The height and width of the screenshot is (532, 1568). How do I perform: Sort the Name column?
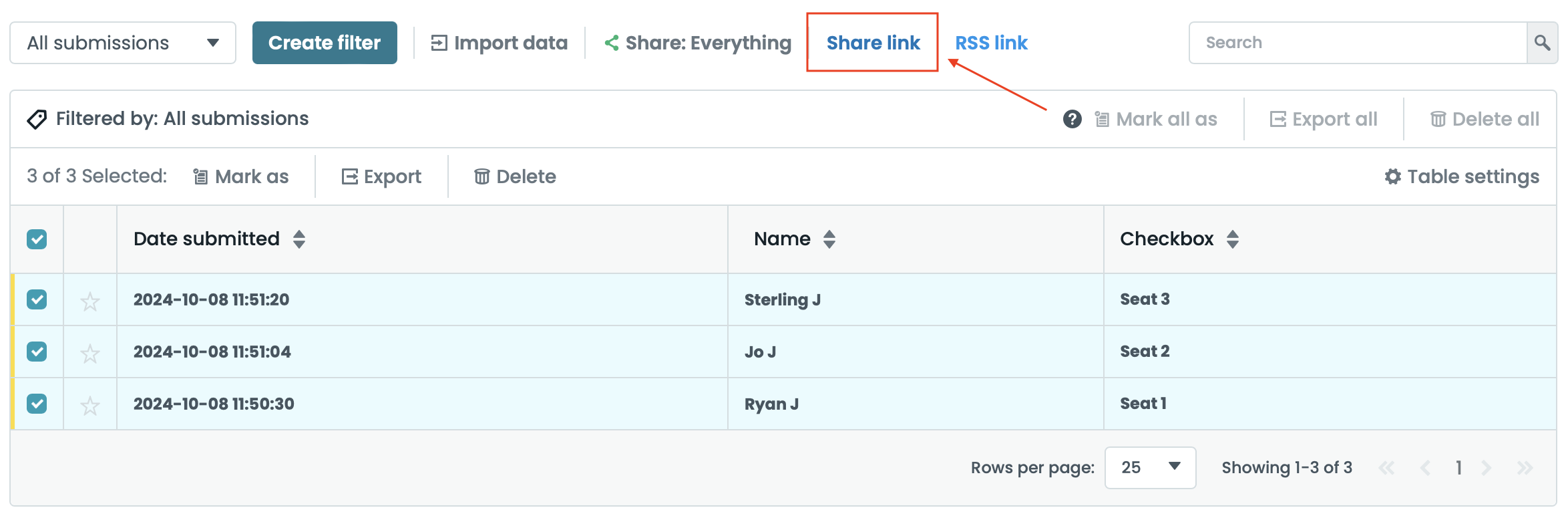(829, 239)
